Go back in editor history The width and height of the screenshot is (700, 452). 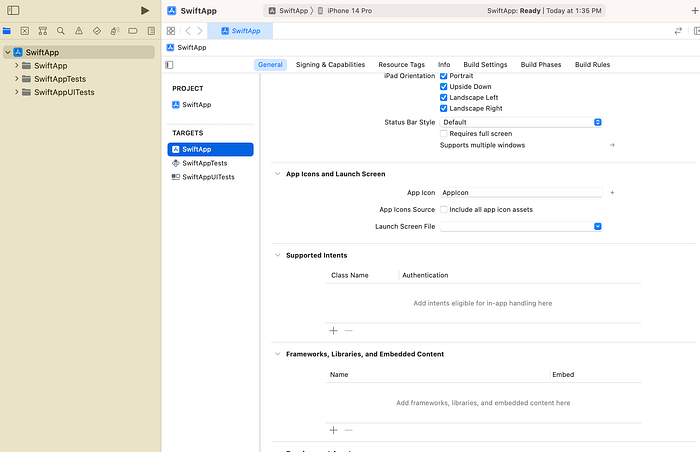pos(188,31)
